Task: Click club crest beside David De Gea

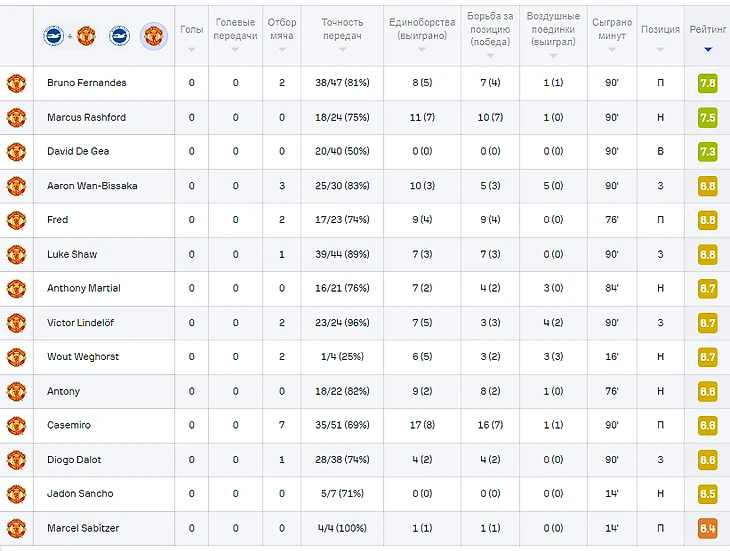Action: click(16, 151)
